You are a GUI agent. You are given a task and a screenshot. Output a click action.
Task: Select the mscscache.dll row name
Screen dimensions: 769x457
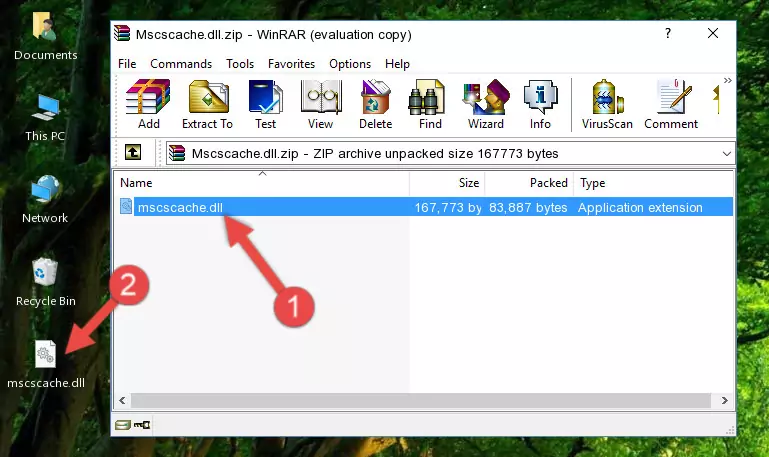click(180, 207)
